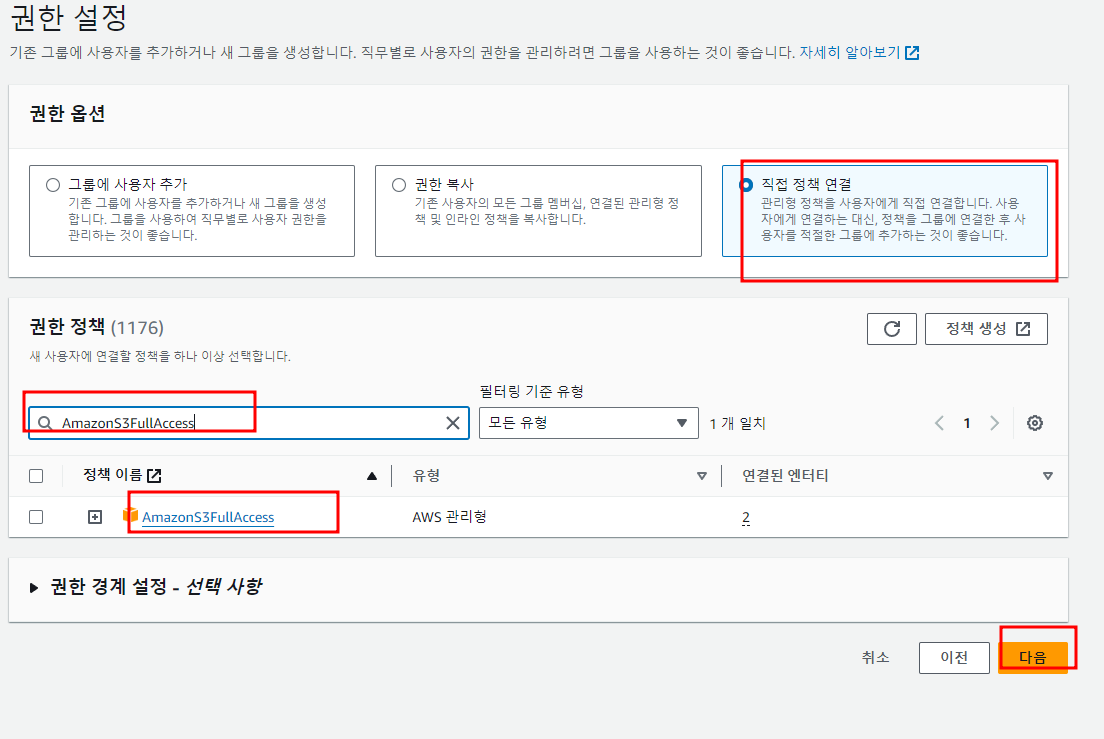Click the 유형 column header
The width and height of the screenshot is (1104, 739).
point(427,476)
